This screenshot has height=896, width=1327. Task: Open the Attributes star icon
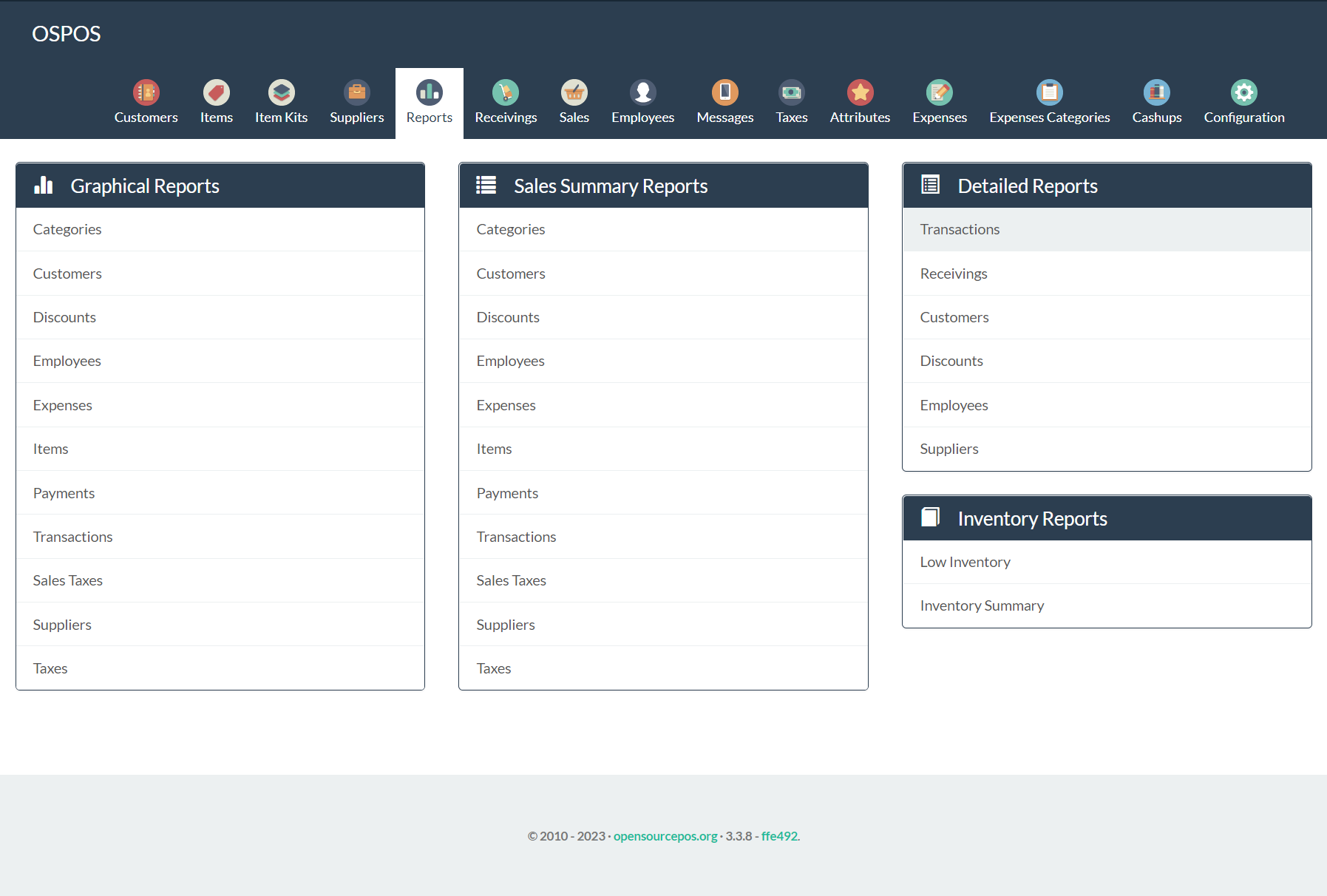coord(860,92)
